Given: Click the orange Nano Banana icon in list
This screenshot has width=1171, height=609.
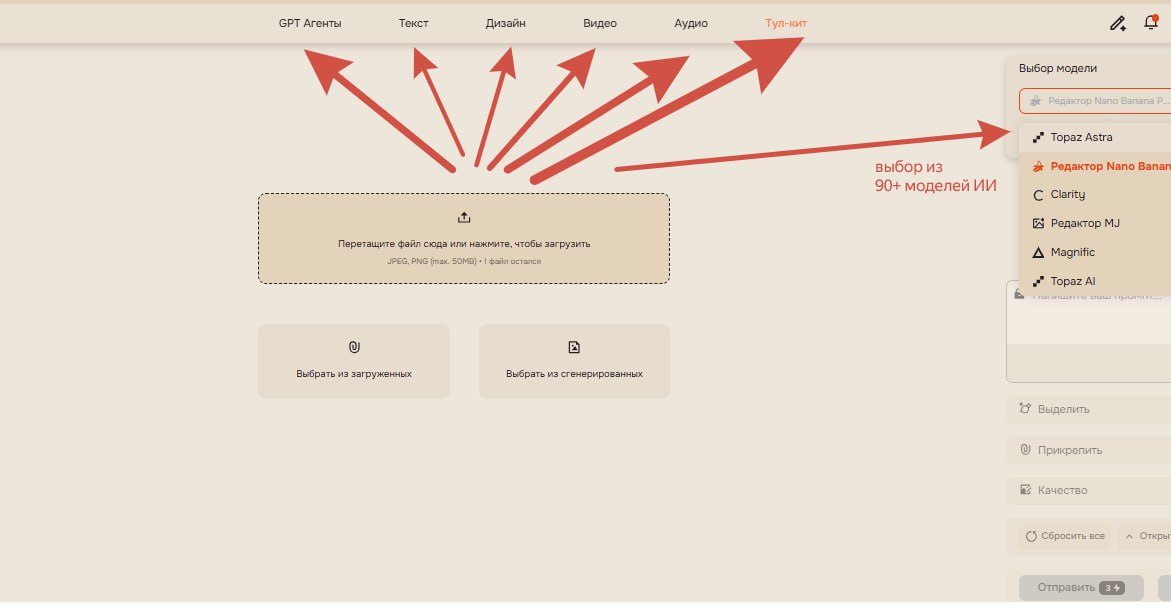Looking at the screenshot, I should coord(1038,167).
